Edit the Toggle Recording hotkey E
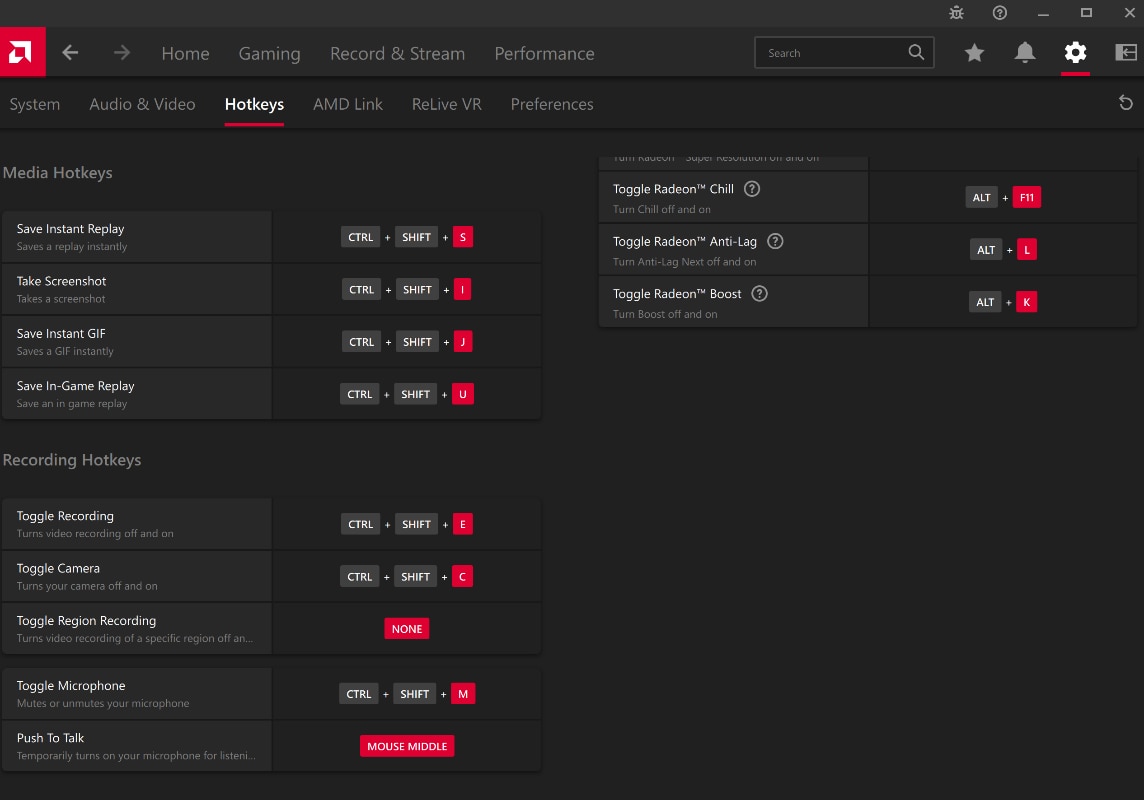Screen dimensions: 1144x800 coord(463,524)
